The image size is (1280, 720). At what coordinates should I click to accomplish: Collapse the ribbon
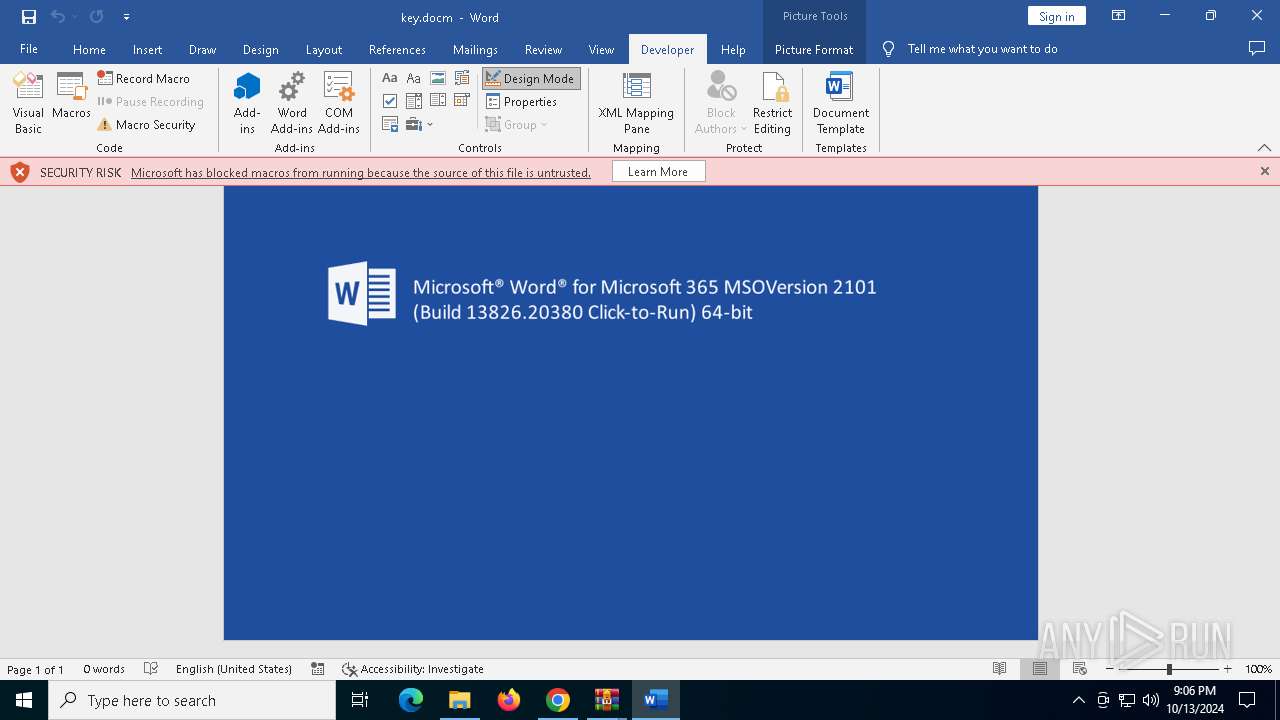pos(1264,147)
